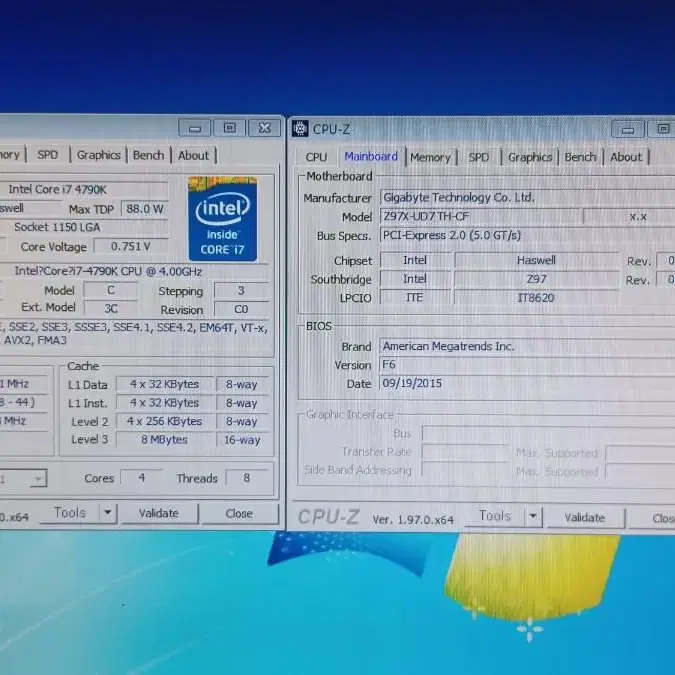Click Southbridge value Z97
Image resolution: width=675 pixels, height=675 pixels.
(536, 279)
